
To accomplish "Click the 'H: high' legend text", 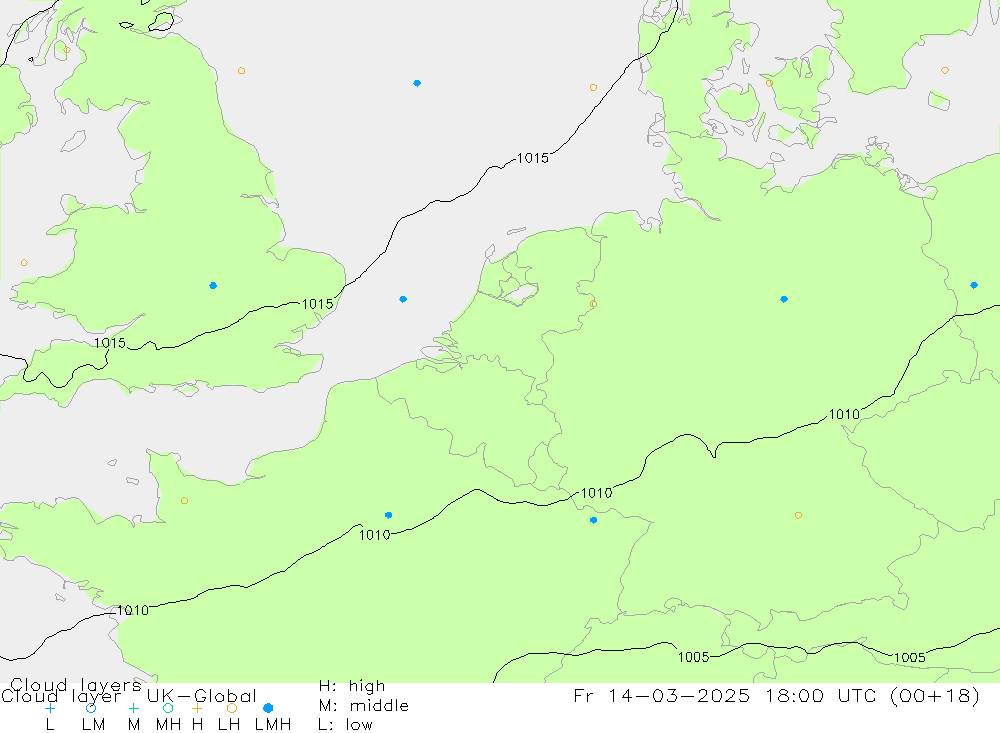I will coord(352,686).
